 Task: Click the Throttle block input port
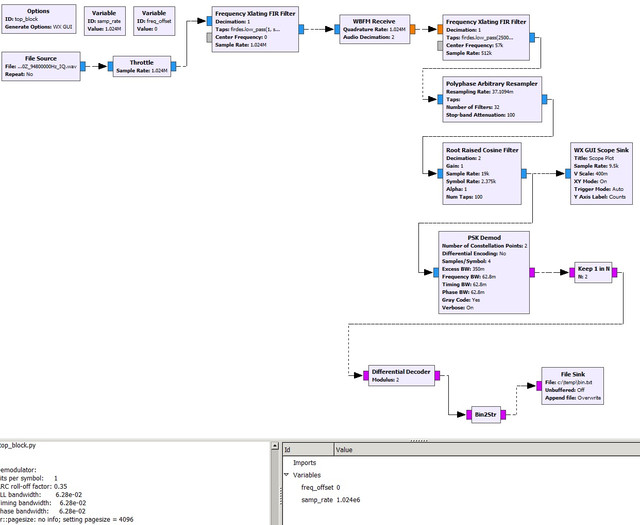(110, 66)
